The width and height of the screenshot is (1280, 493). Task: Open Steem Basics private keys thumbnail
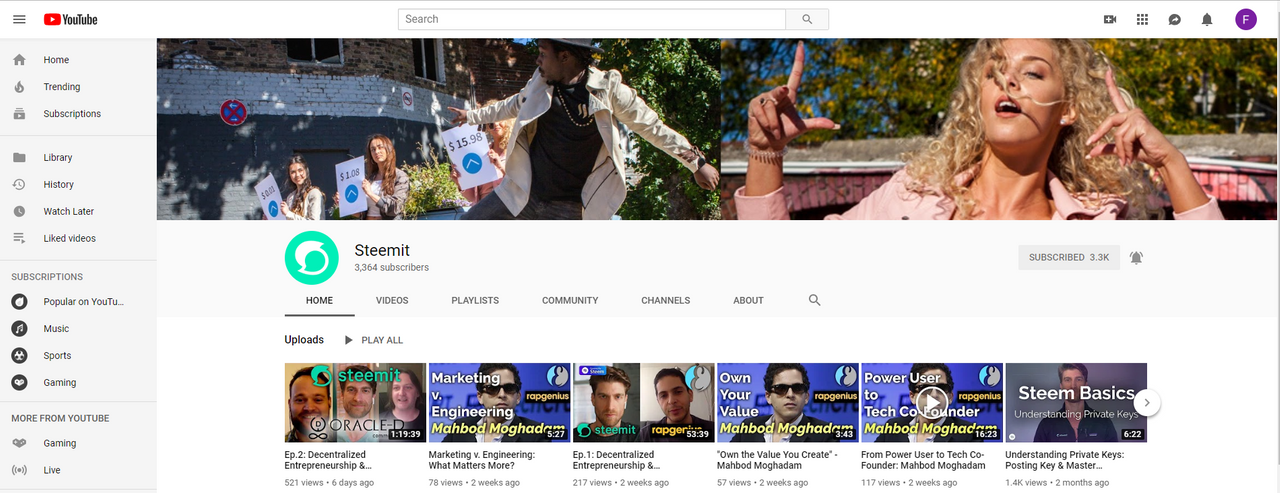pyautogui.click(x=1076, y=402)
